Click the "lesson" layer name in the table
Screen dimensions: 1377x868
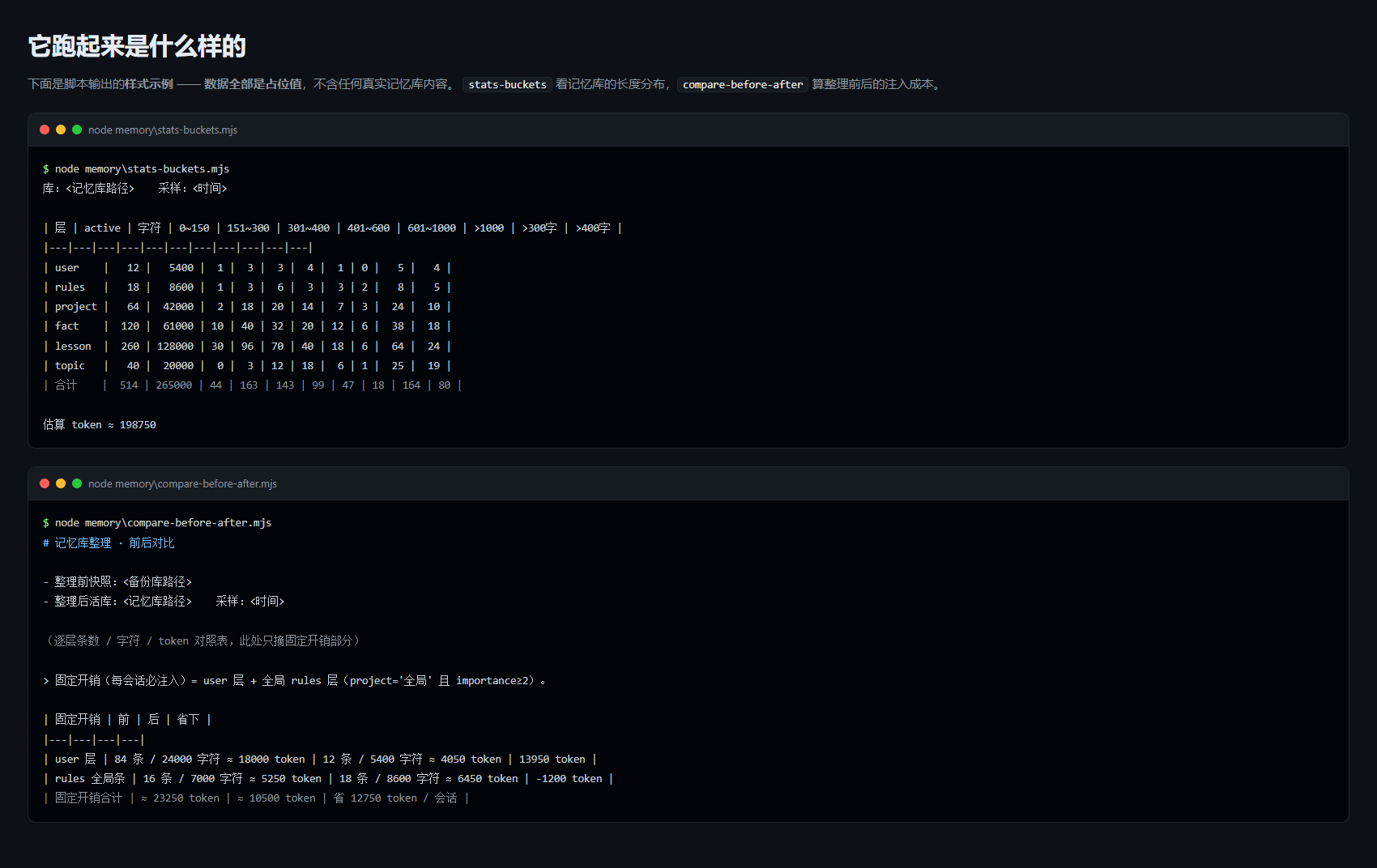coord(73,346)
